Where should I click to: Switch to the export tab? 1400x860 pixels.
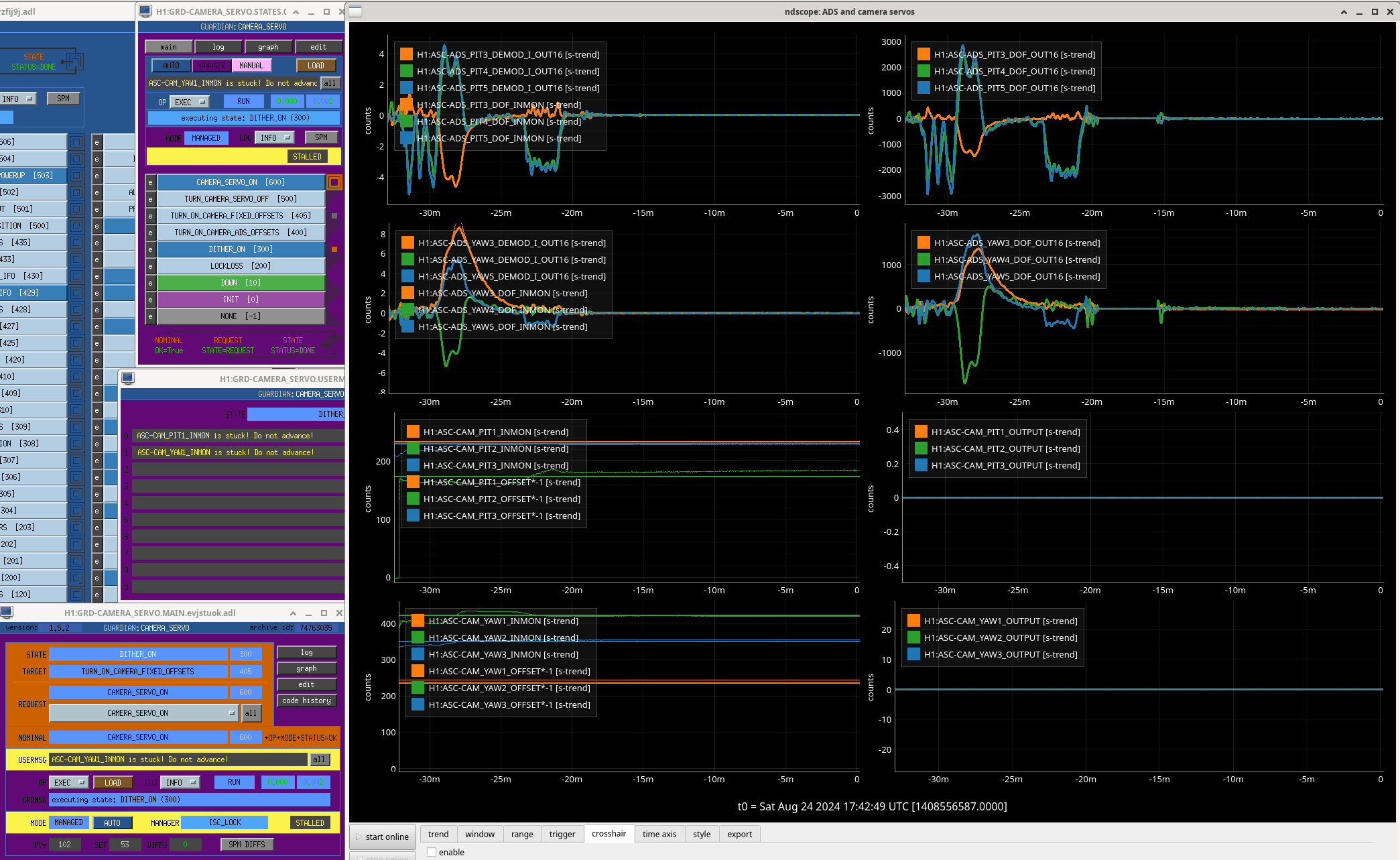(x=740, y=834)
